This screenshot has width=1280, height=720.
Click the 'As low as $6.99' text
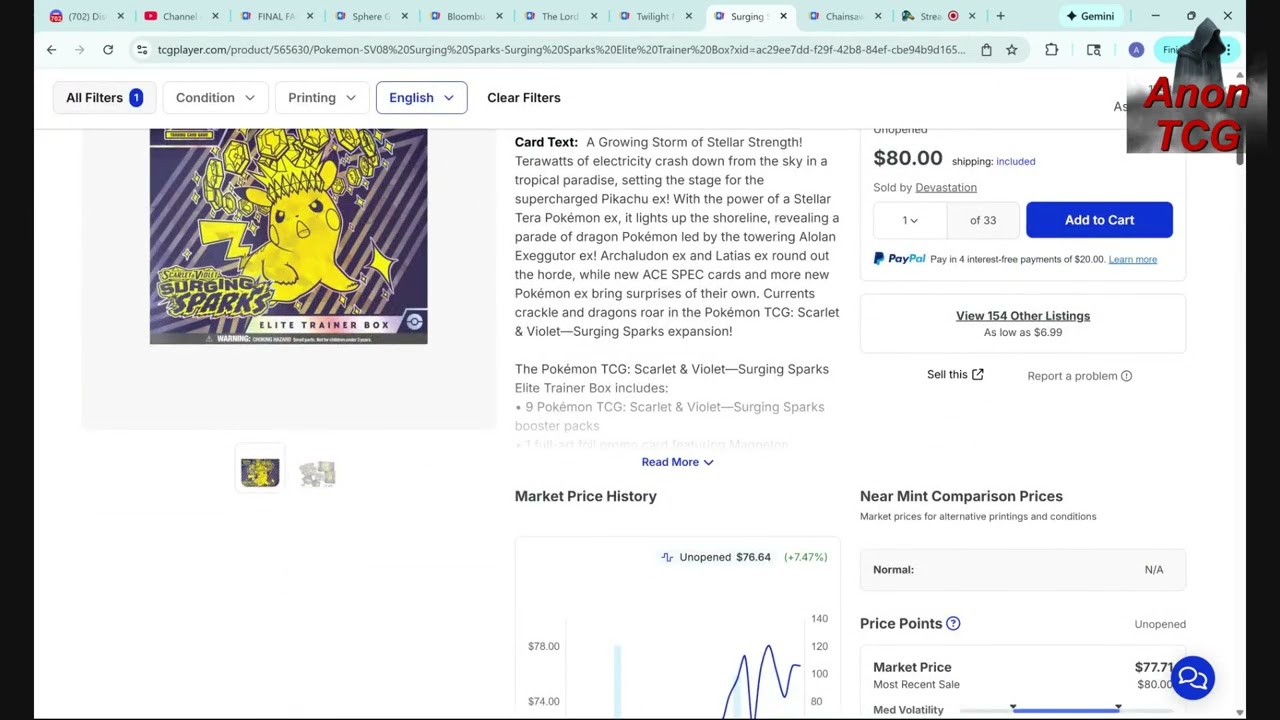click(x=1023, y=332)
